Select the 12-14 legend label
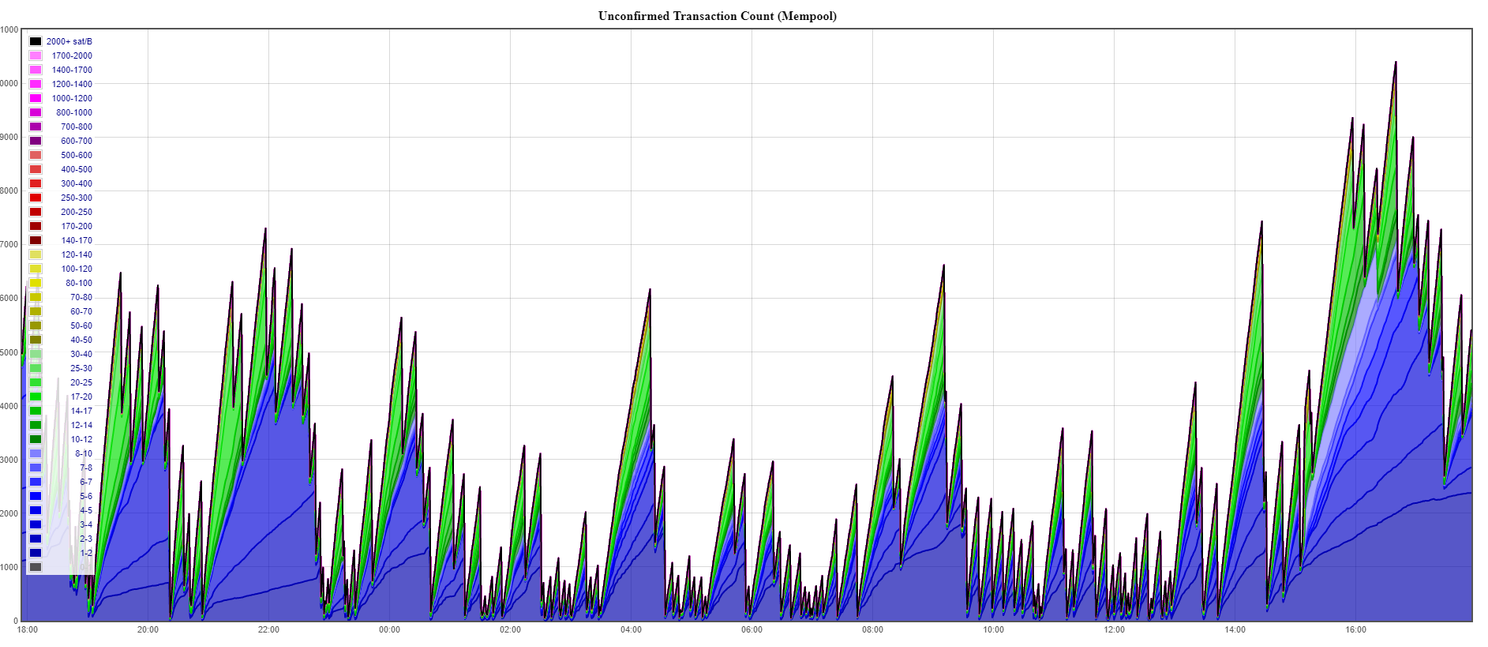Screen dimensions: 1488x647 click(81, 425)
